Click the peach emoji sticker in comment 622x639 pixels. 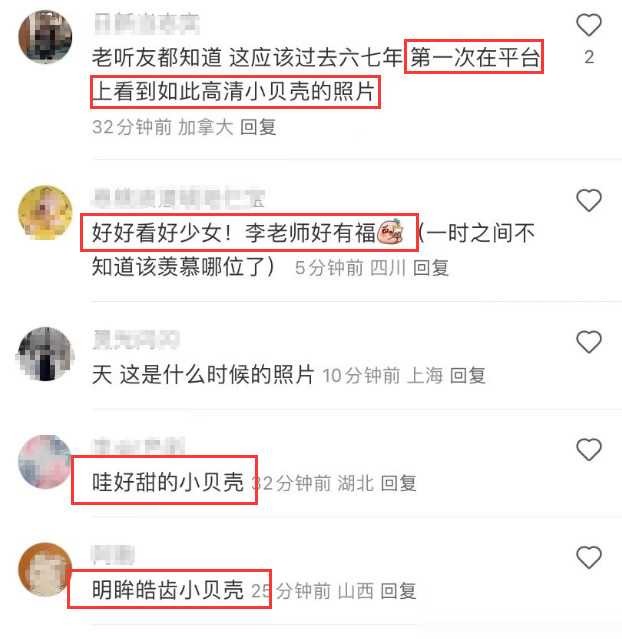(x=390, y=232)
